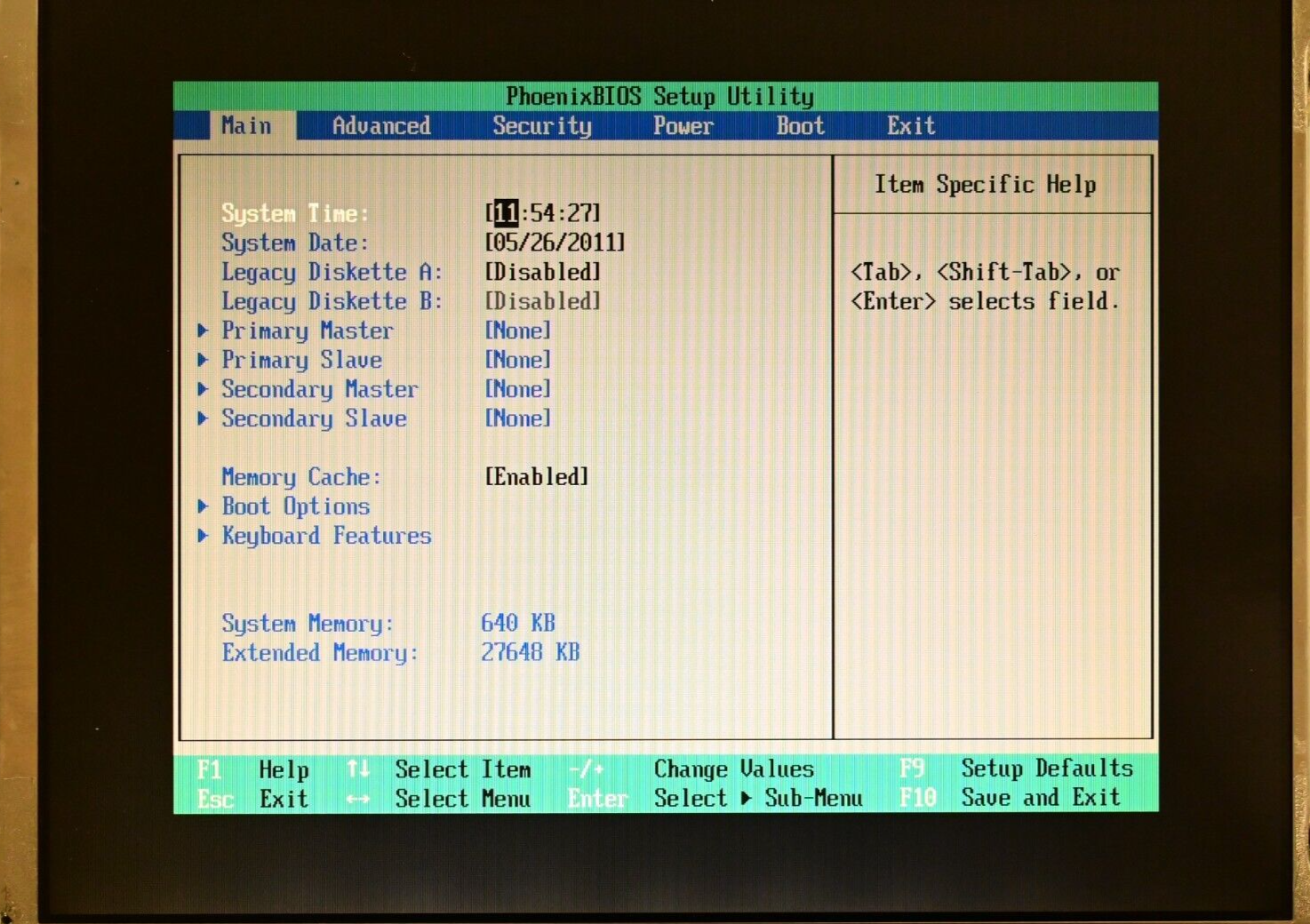The height and width of the screenshot is (924, 1310).
Task: Open the Primary Master sub-menu label
Action: 308,331
